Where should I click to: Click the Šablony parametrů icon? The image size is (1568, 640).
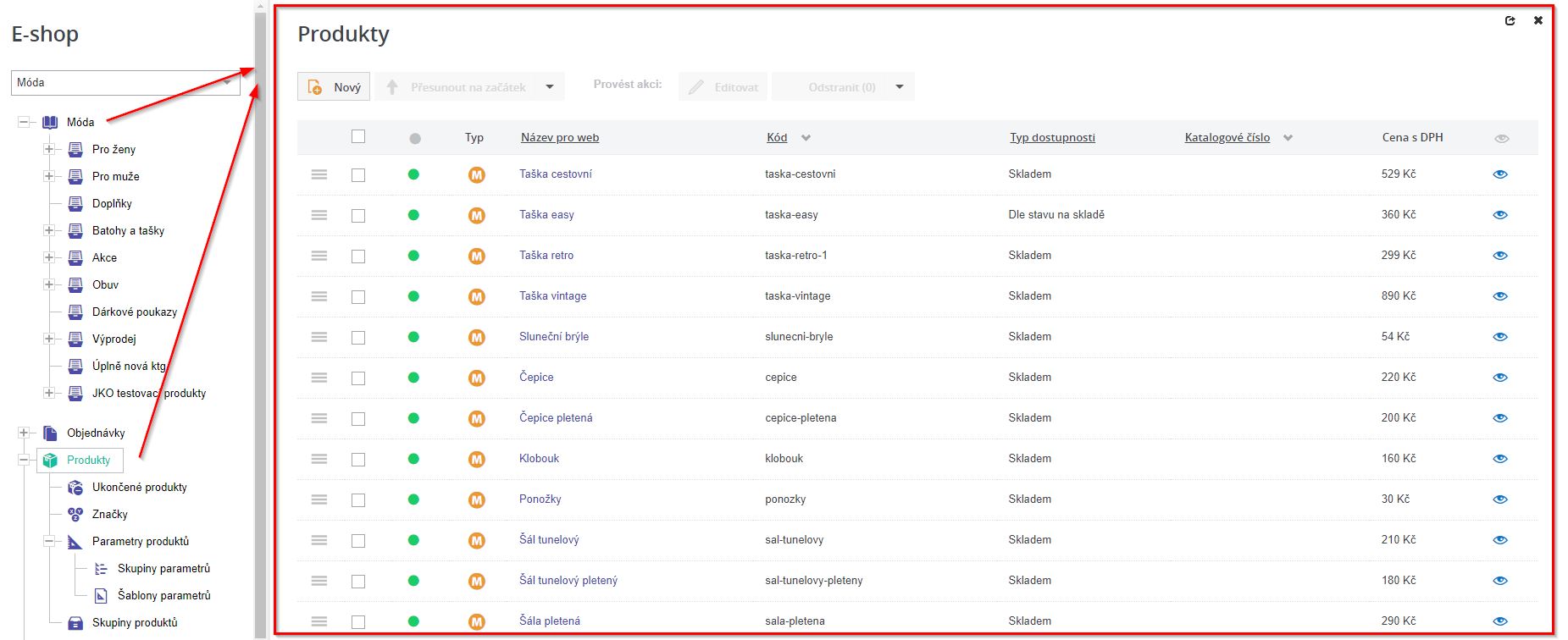(x=101, y=595)
